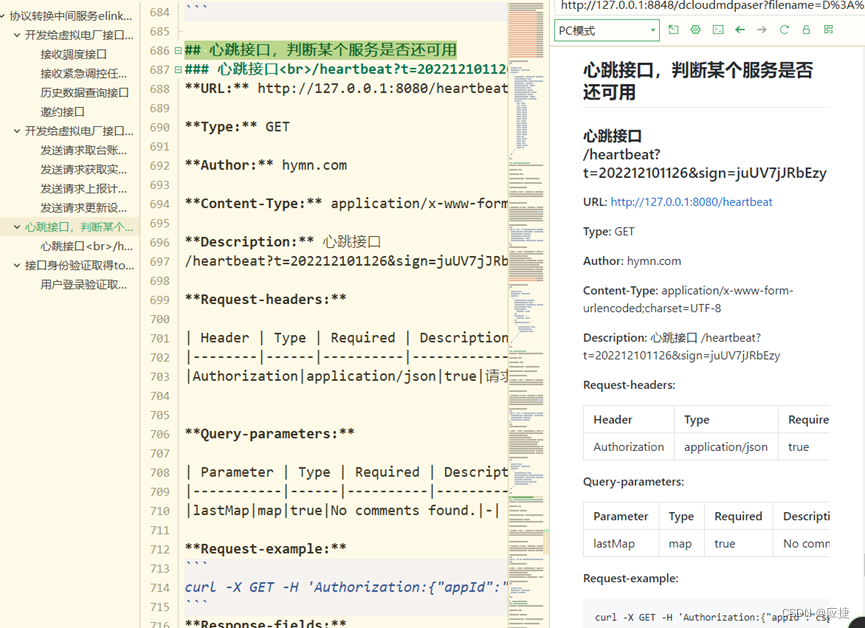Select the highlighted 心跳接口，判断某个... outline item

click(x=79, y=227)
